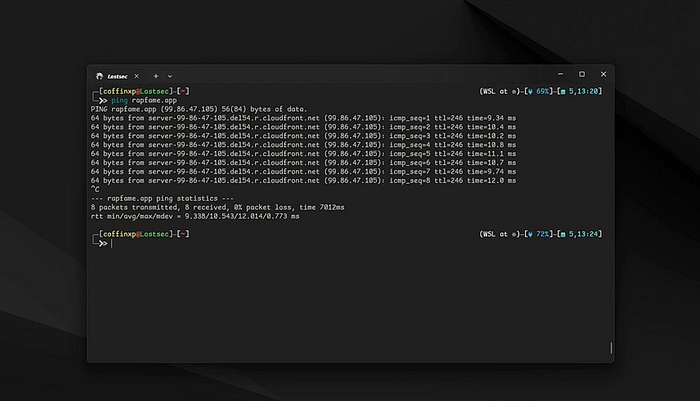Click the 5,13:24 clock segment
Screen dimensions: 700x401
[x=579, y=234]
